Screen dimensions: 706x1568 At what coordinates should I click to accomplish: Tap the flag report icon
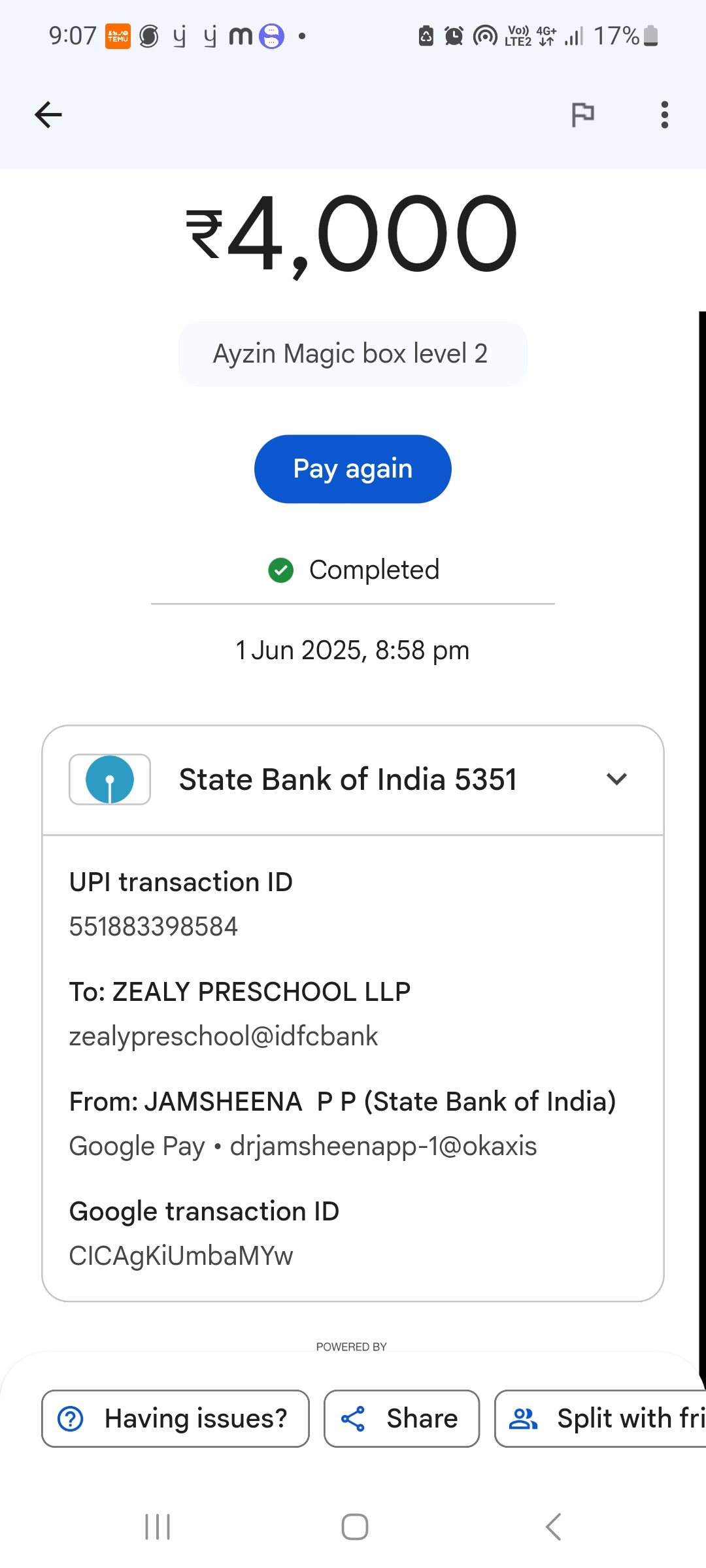point(582,115)
